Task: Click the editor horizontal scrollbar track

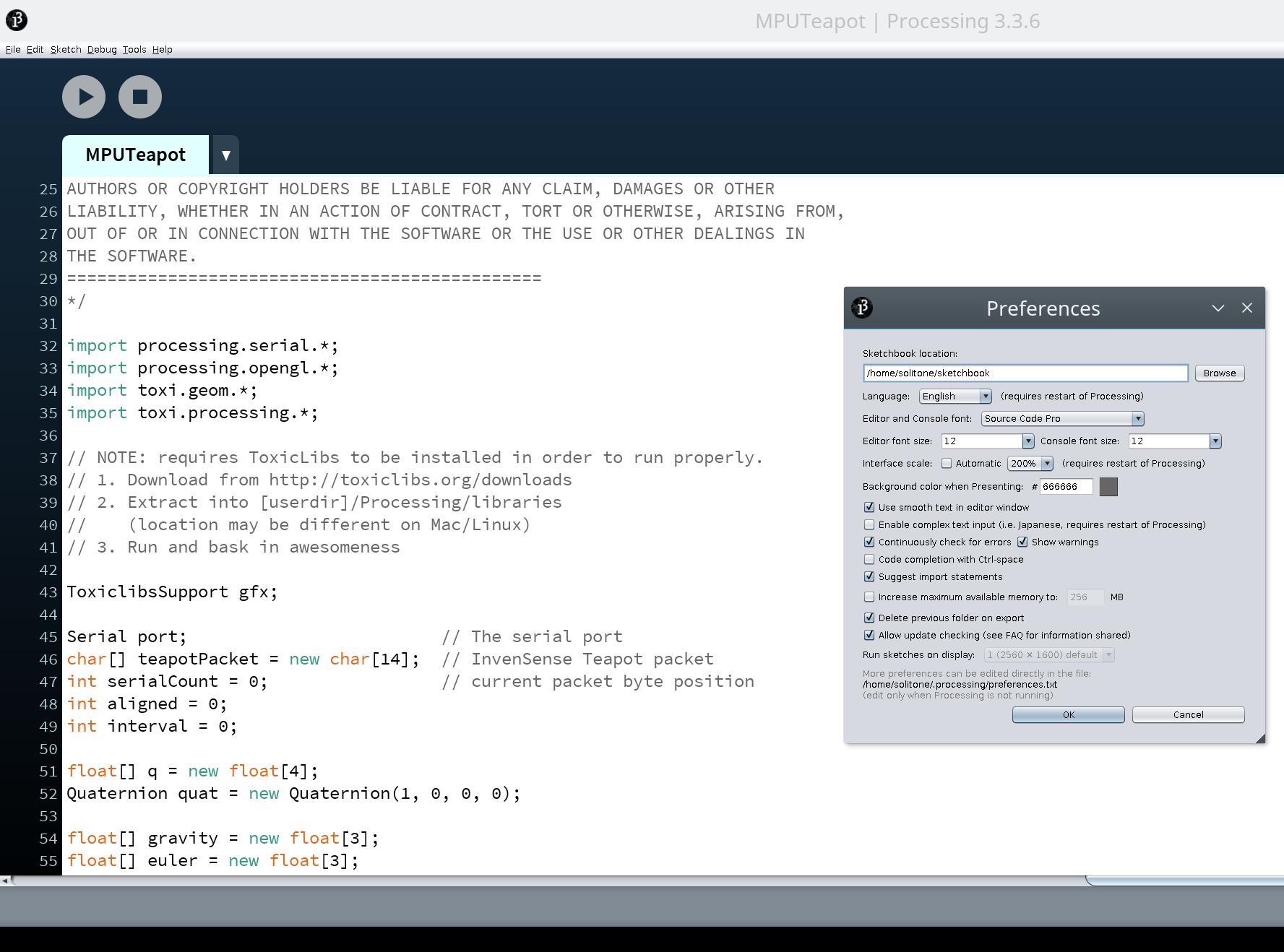Action: click(x=548, y=880)
